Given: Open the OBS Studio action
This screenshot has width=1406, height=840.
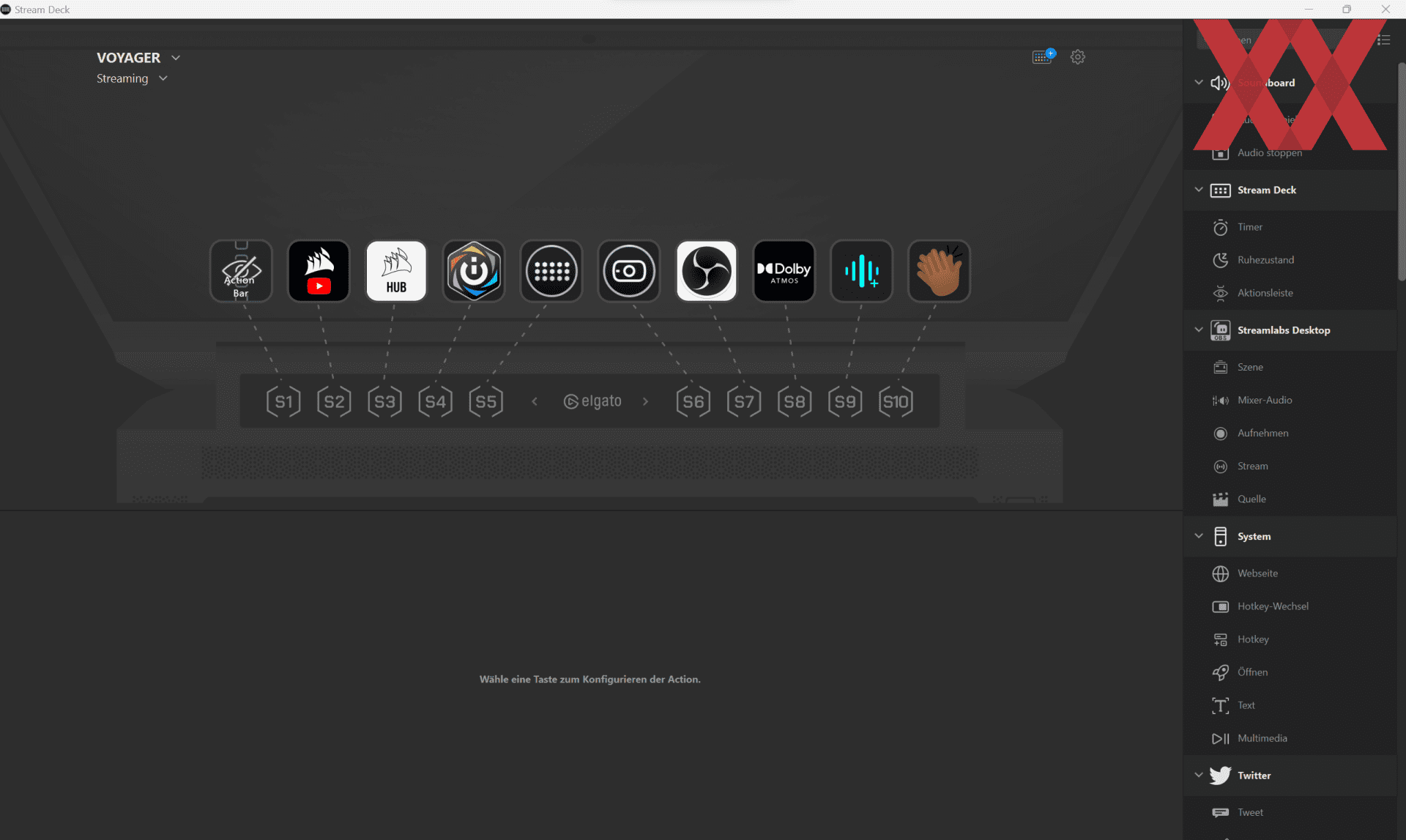Looking at the screenshot, I should (x=706, y=270).
